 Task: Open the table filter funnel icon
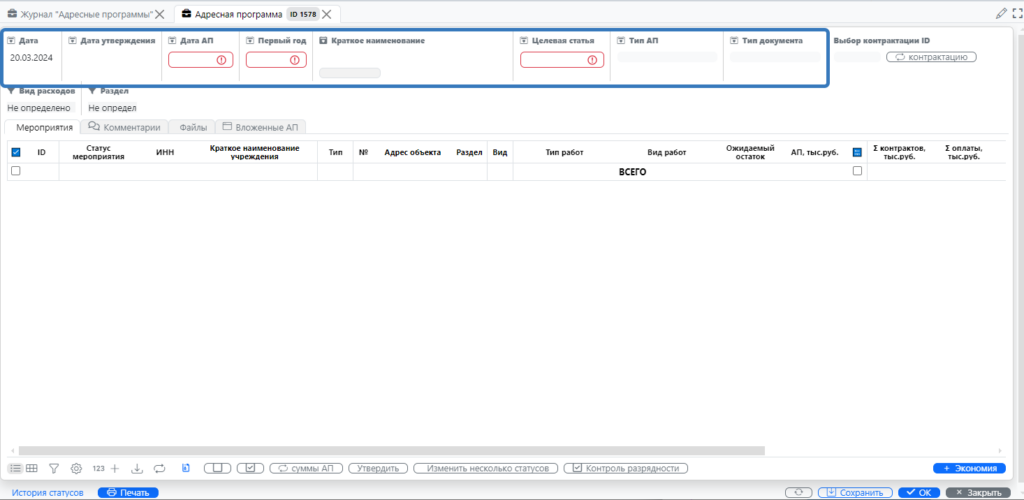pyautogui.click(x=54, y=468)
